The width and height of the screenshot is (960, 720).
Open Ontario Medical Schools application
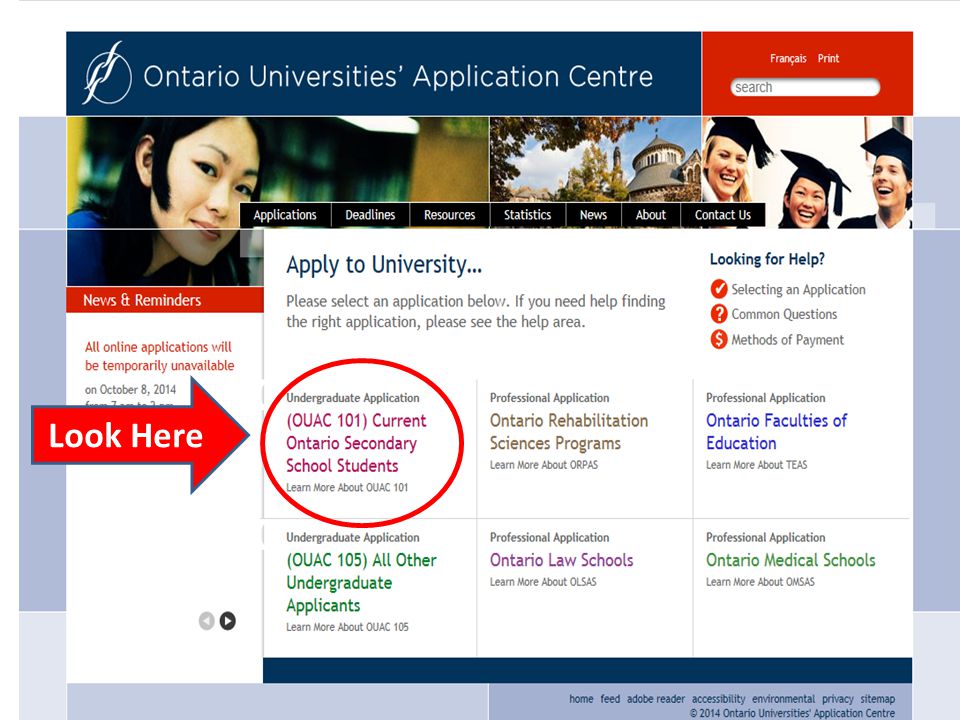[x=790, y=560]
